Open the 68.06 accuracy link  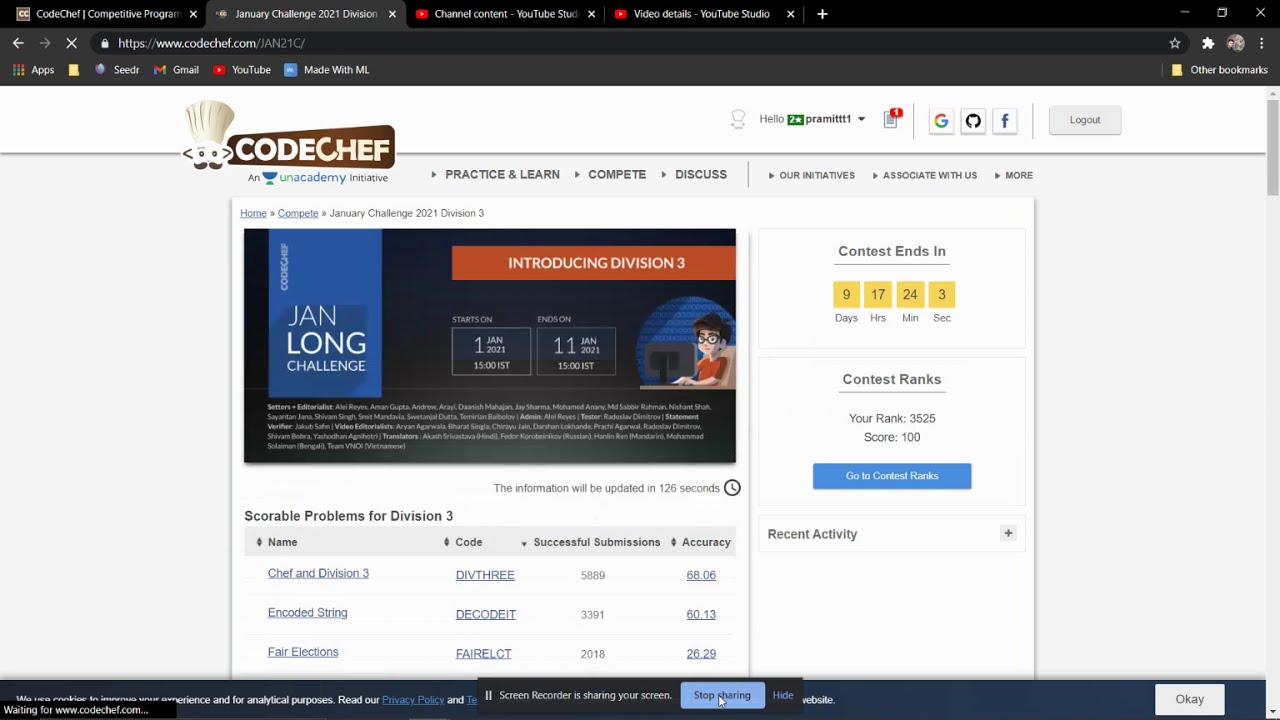click(x=701, y=575)
